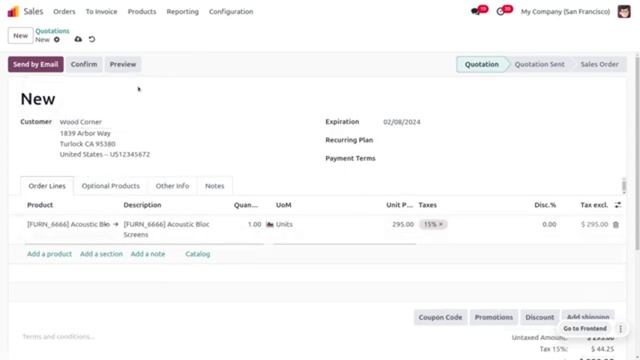Open the Payment Terms field dropdown
The height and width of the screenshot is (360, 640).
[497, 158]
